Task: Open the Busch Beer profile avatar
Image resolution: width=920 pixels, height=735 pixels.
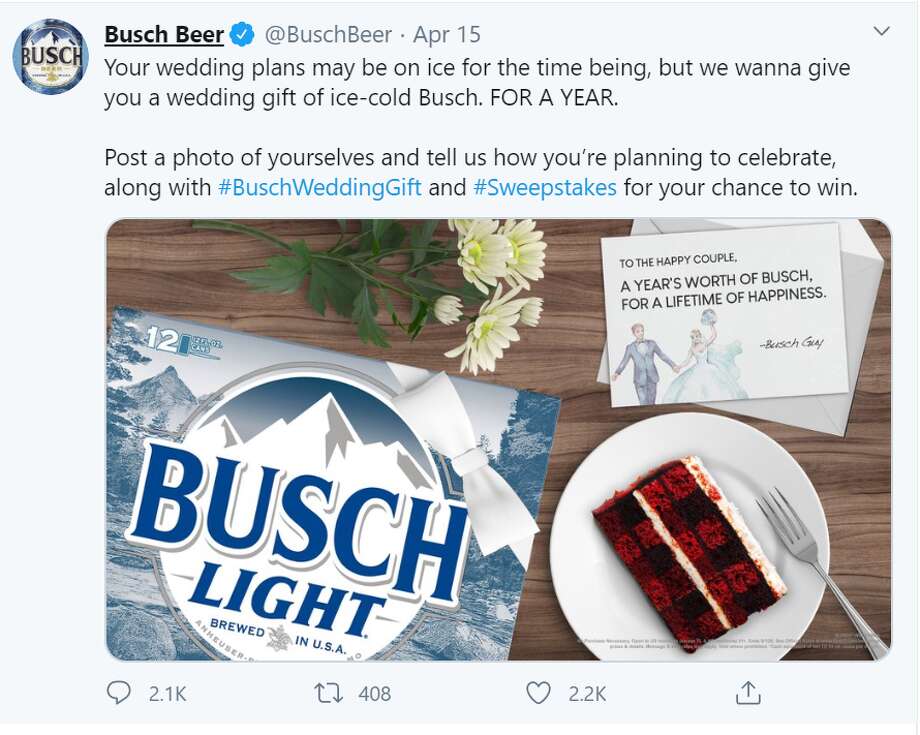Action: 50,55
